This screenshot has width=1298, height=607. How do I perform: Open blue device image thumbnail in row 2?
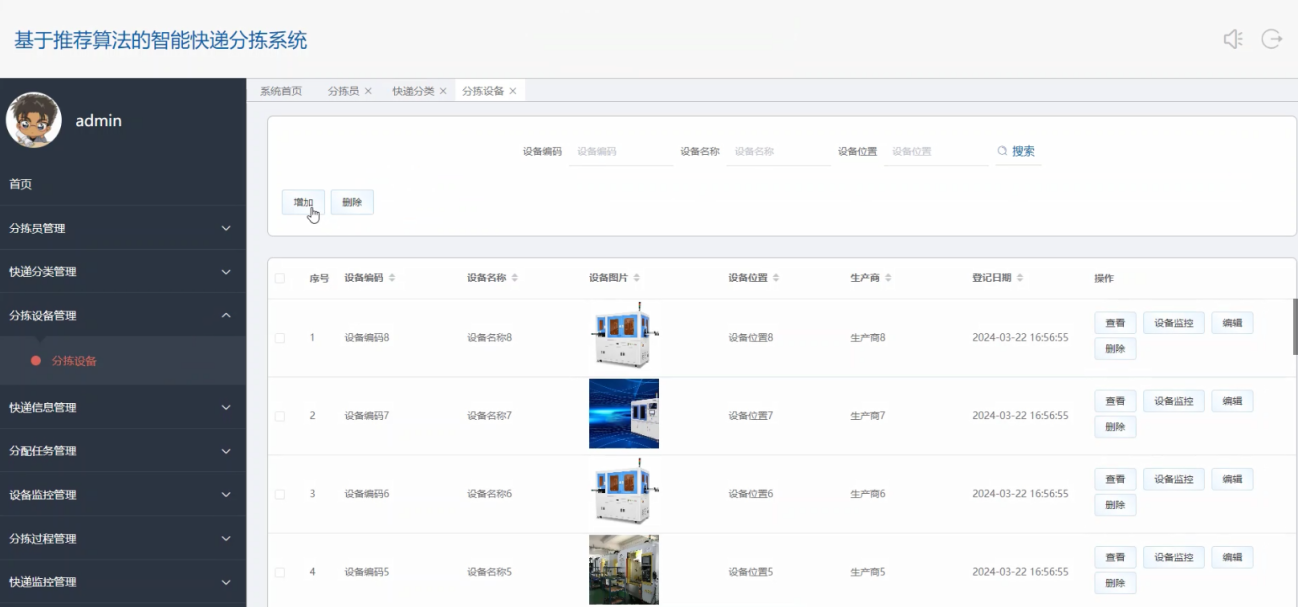pyautogui.click(x=624, y=413)
